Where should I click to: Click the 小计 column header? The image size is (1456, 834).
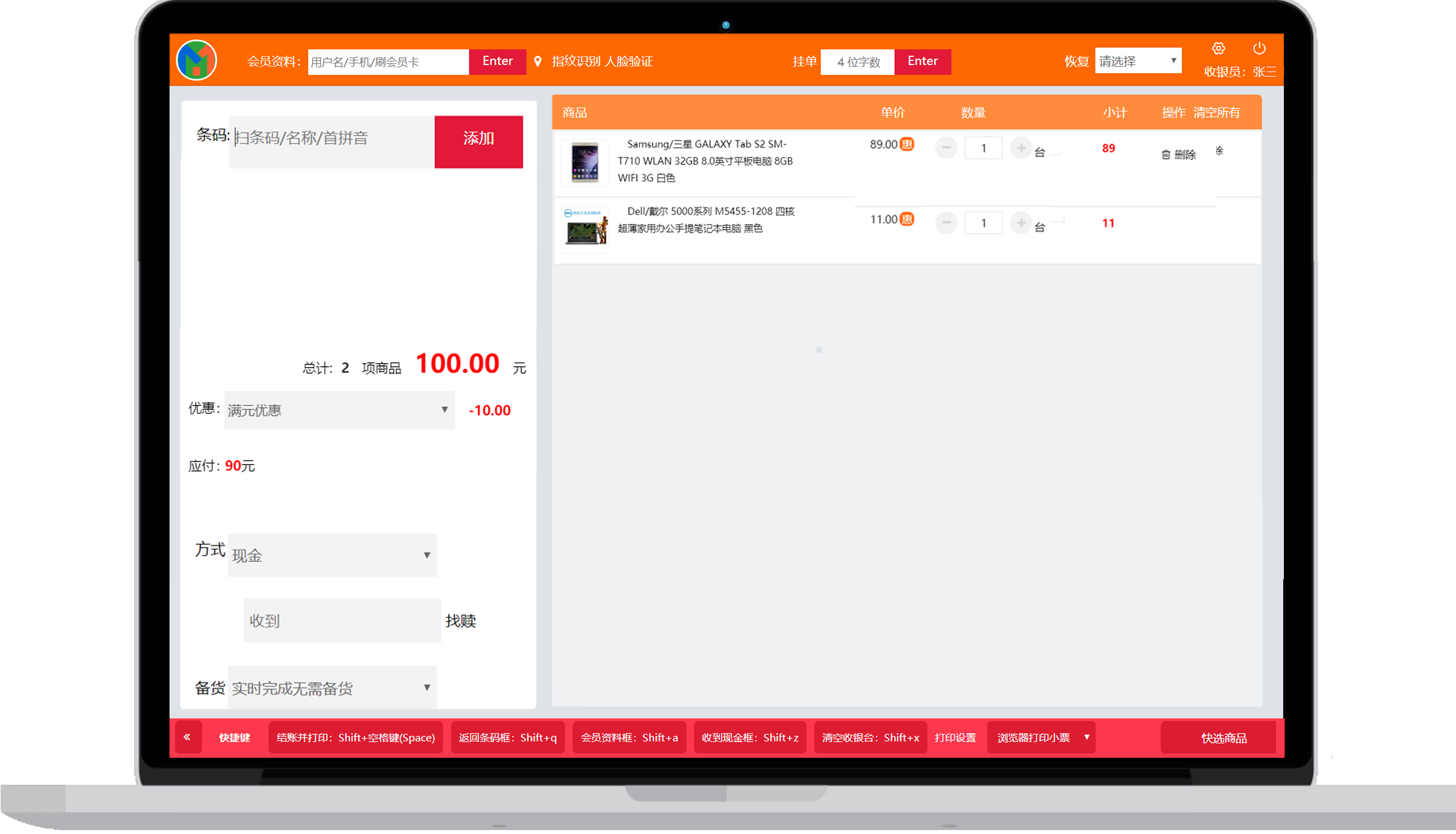[x=1114, y=113]
